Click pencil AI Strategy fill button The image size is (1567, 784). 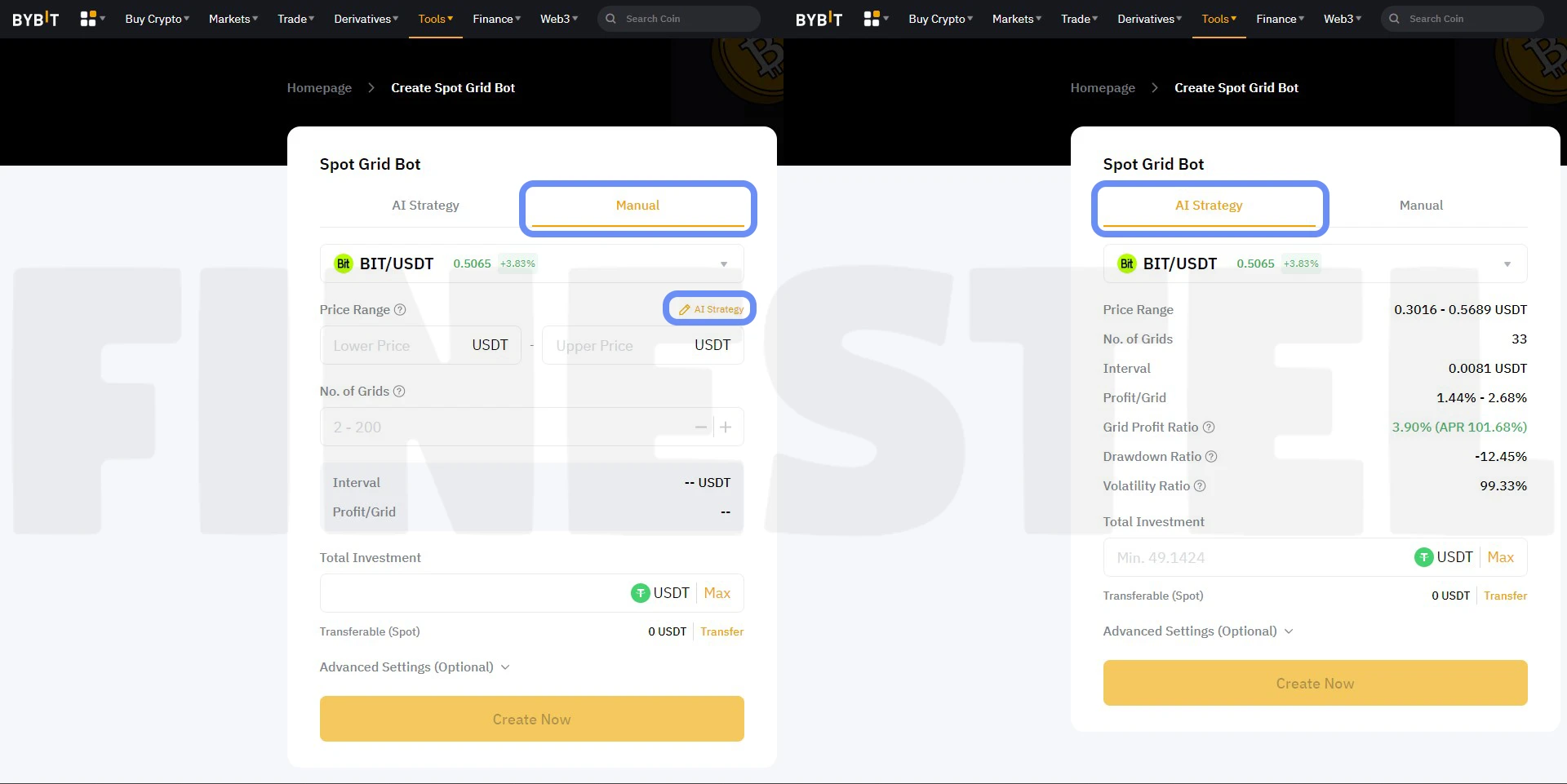click(x=711, y=309)
